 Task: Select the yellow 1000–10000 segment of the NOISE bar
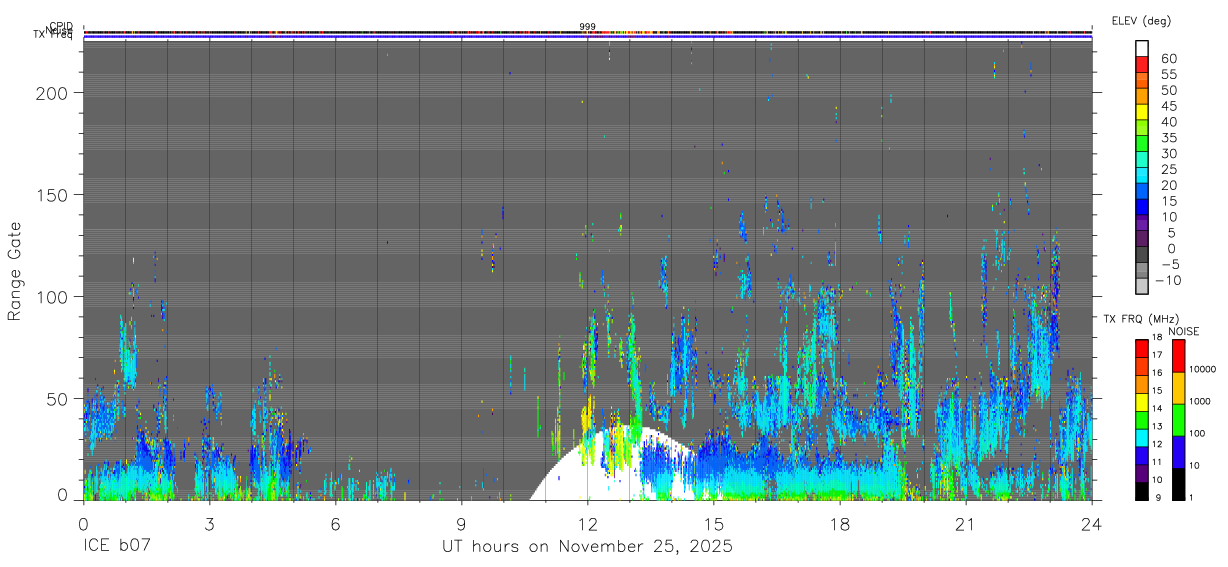1177,388
